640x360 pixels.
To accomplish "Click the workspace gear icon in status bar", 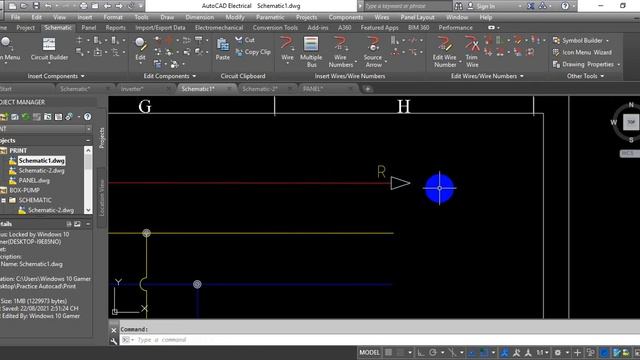I will [558, 353].
